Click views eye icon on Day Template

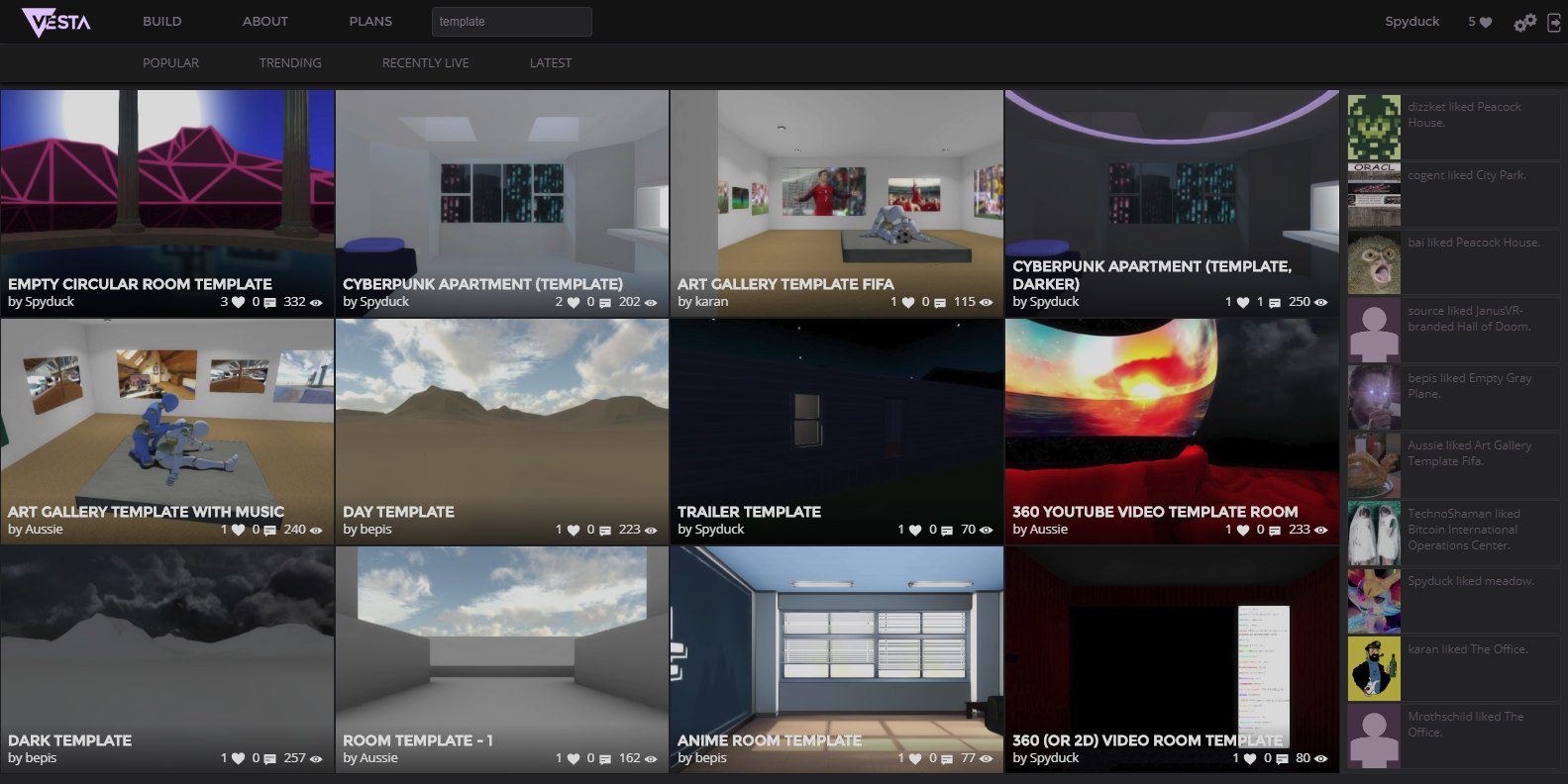651,531
